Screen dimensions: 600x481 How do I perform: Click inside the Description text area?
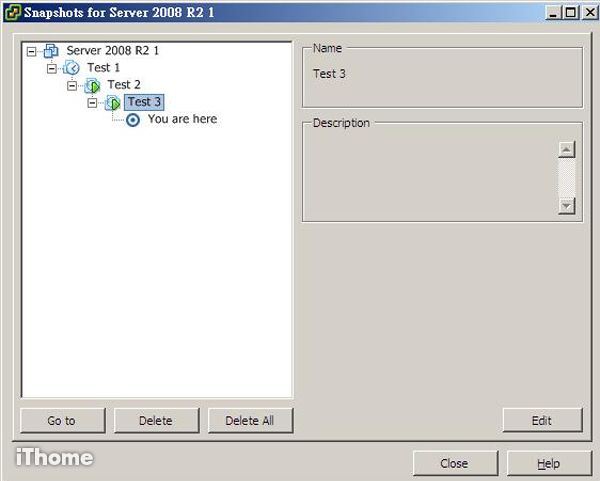431,176
